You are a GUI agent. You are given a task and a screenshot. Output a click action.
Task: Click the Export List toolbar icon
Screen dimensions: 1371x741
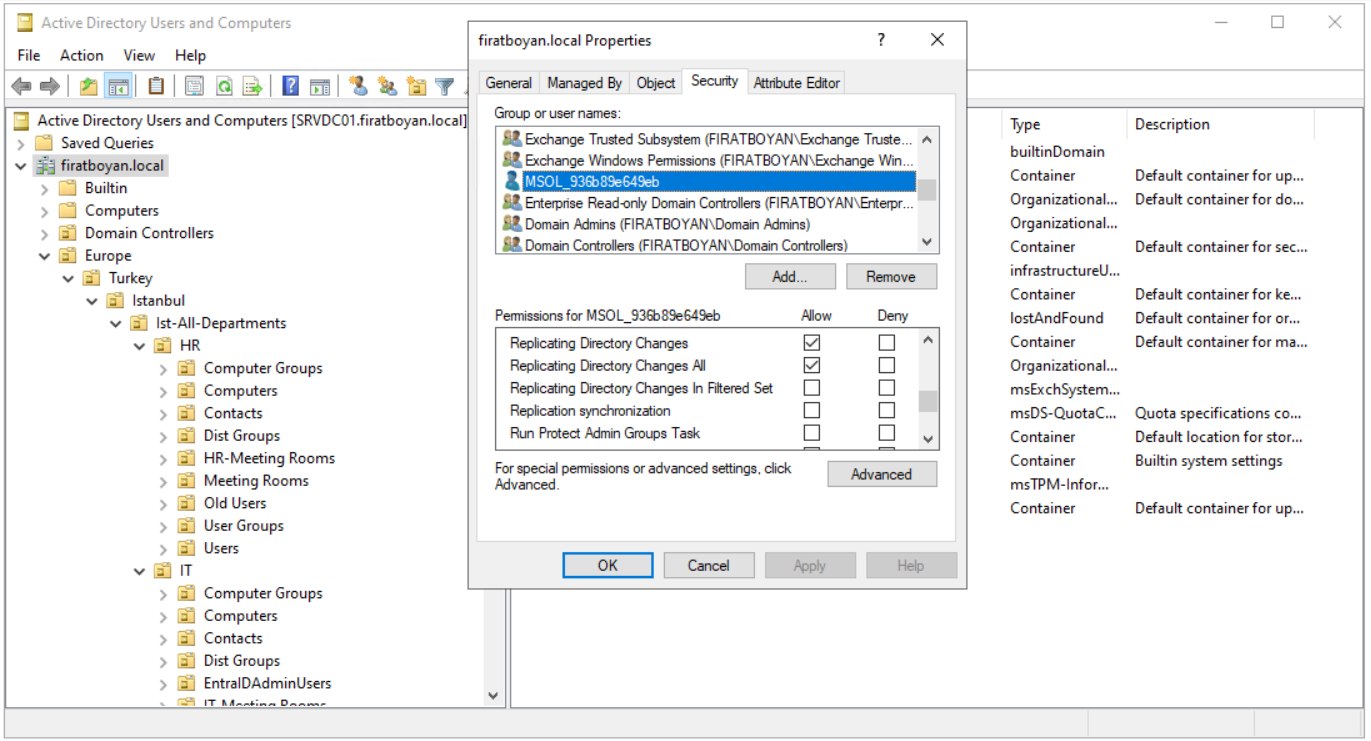(252, 87)
